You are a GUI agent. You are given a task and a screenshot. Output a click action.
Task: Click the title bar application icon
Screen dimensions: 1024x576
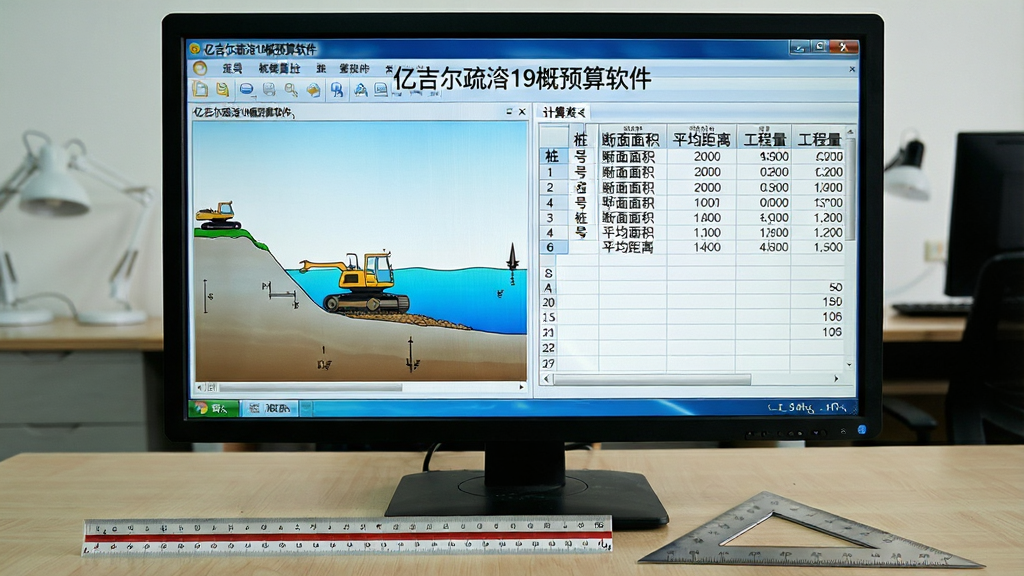pyautogui.click(x=194, y=49)
